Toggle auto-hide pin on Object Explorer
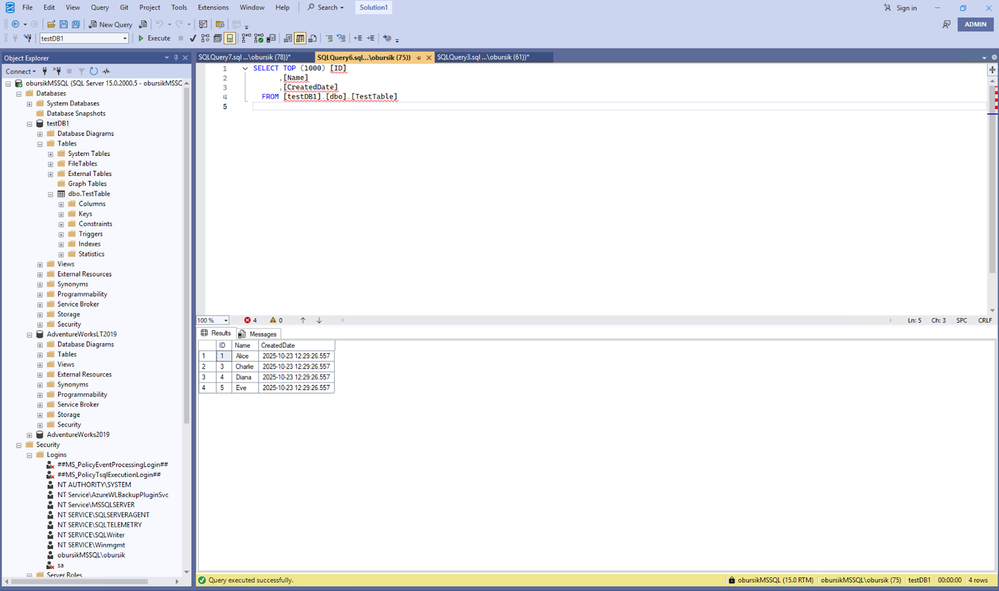This screenshot has width=999, height=591. pyautogui.click(x=176, y=58)
